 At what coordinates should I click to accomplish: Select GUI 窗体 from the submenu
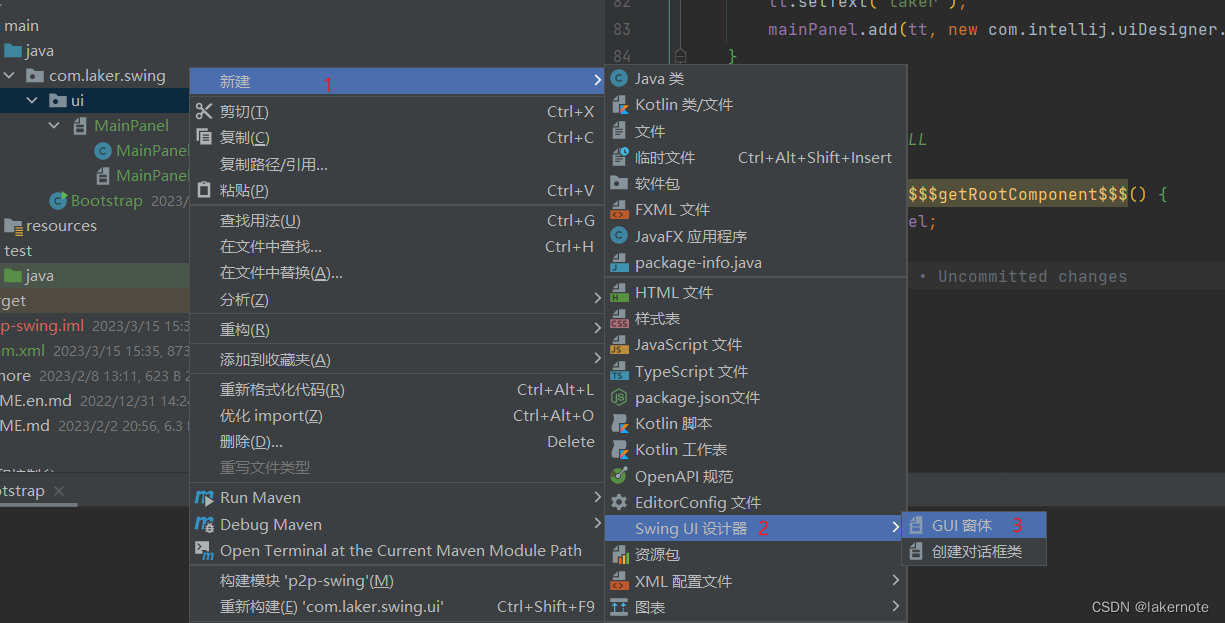pyautogui.click(x=962, y=525)
